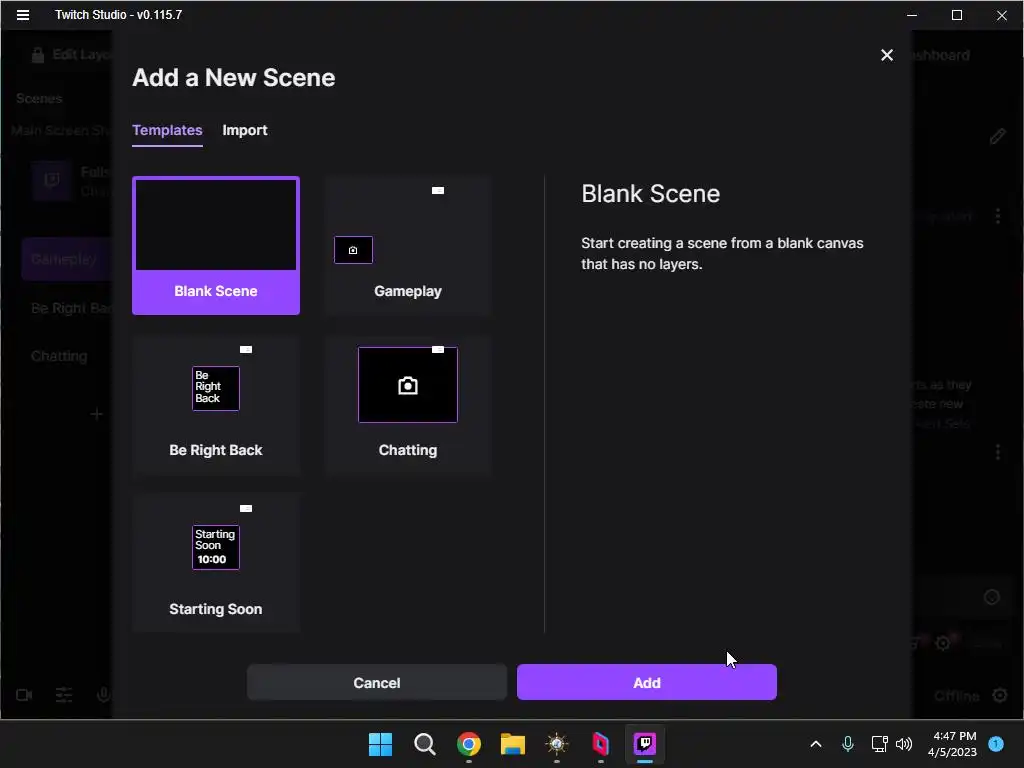Click the plus add scene icon
1024x768 pixels.
[x=97, y=414]
